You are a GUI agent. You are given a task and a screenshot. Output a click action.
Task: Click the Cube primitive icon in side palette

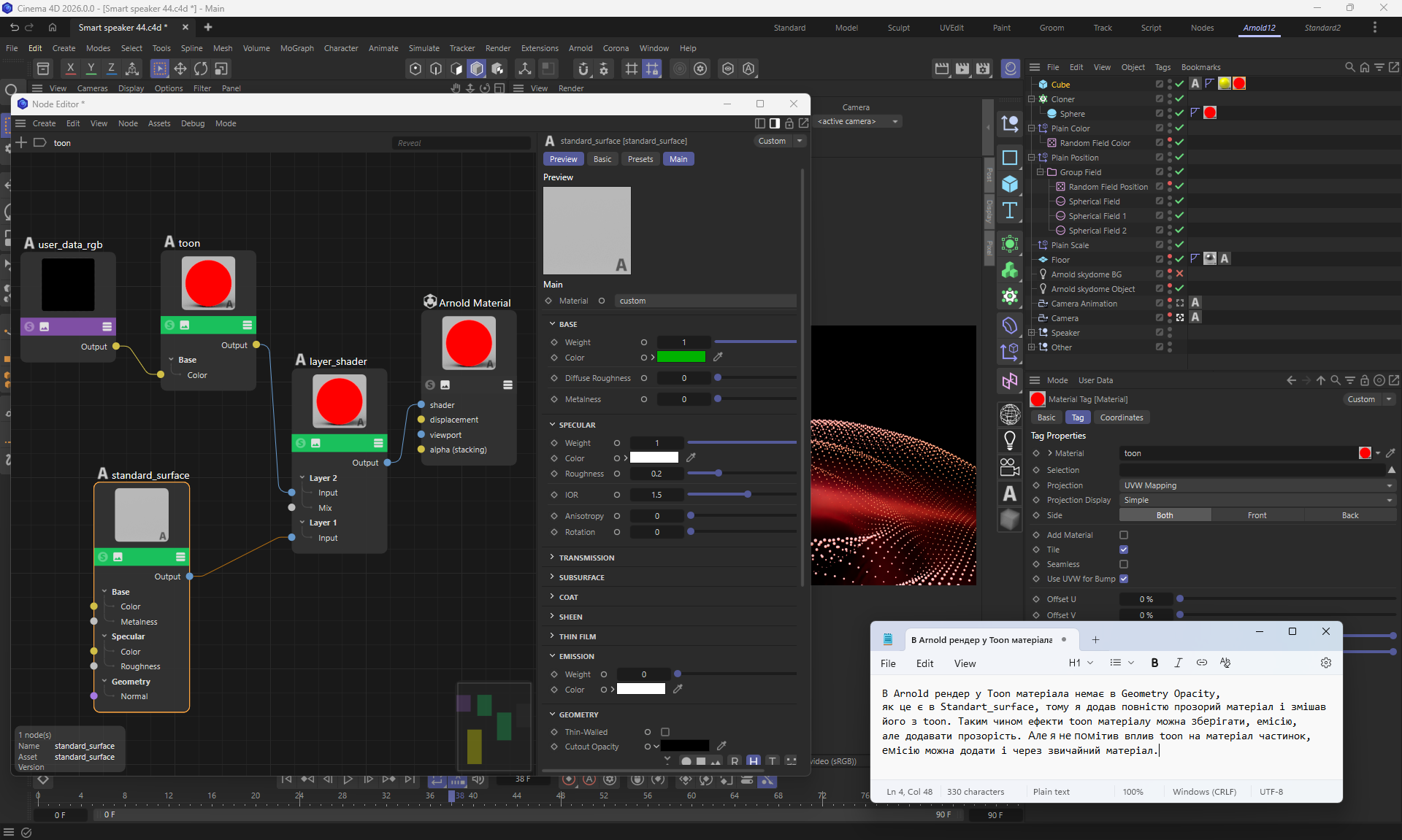click(1010, 184)
